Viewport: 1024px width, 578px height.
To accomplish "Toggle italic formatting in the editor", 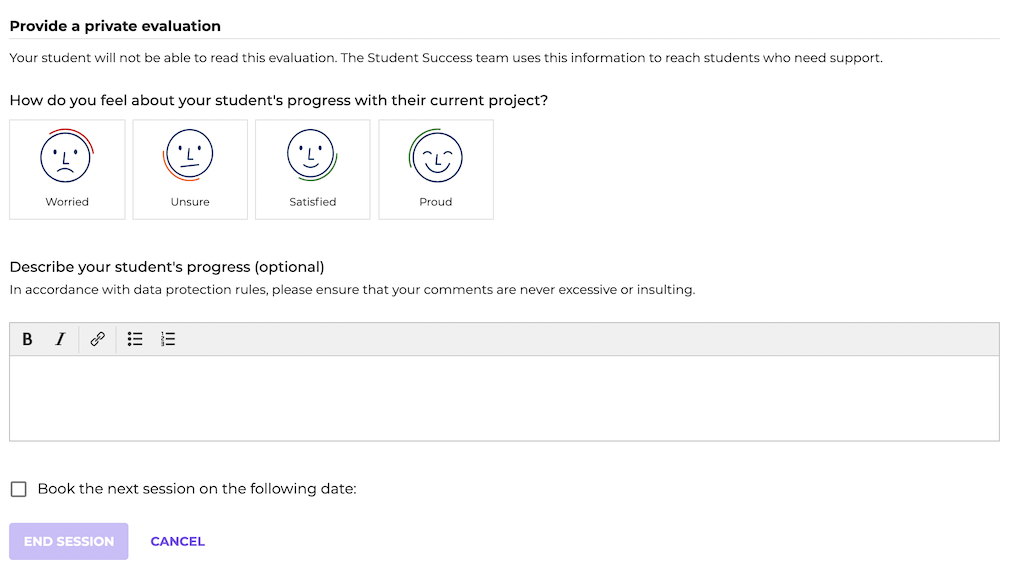I will [x=60, y=339].
